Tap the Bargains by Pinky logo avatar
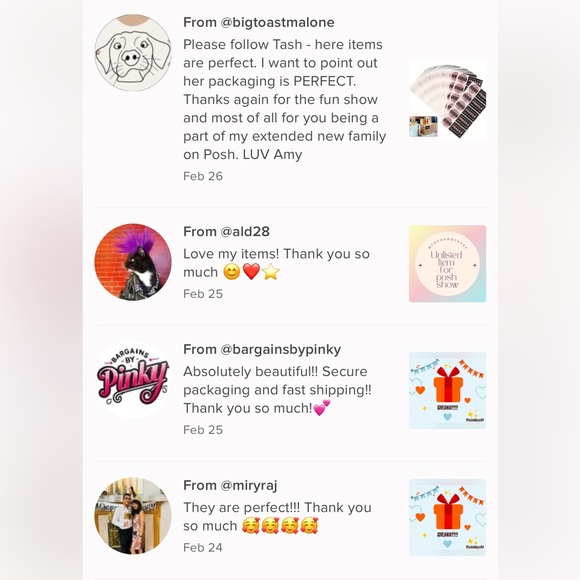Image resolution: width=580 pixels, height=580 pixels. (x=133, y=380)
